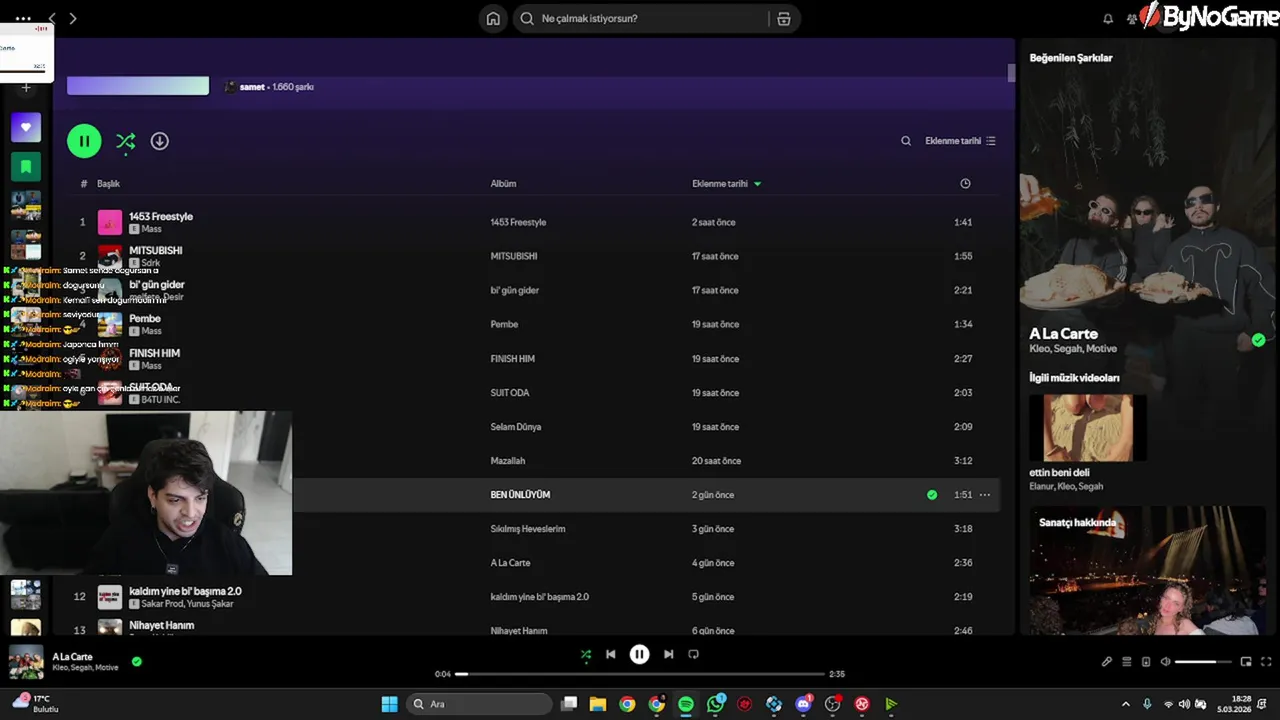This screenshot has width=1280, height=720.
Task: Open kaldım yine bi' başıma 2.0 track title
Action: coord(185,591)
